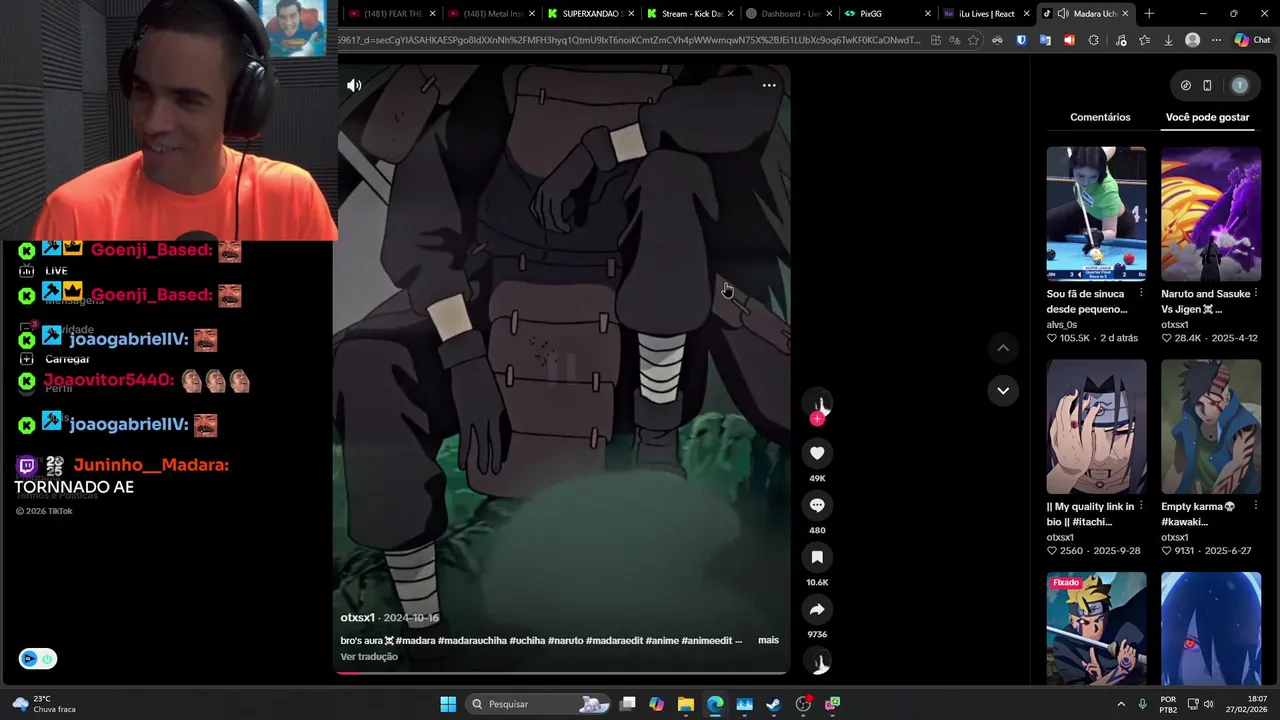
Task: Open a new browser tab
Action: coord(1149,14)
